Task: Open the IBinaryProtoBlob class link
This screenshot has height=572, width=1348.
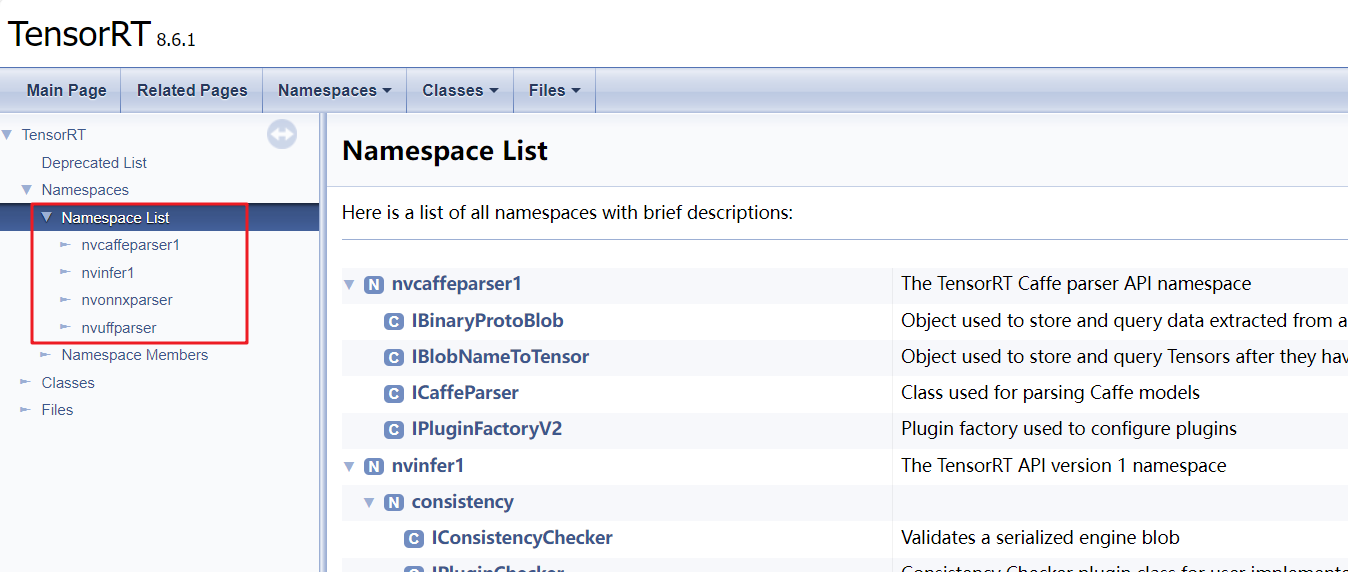Action: 488,321
